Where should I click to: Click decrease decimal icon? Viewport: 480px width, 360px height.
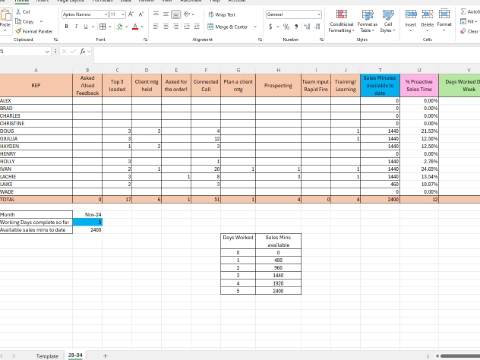[x=317, y=26]
